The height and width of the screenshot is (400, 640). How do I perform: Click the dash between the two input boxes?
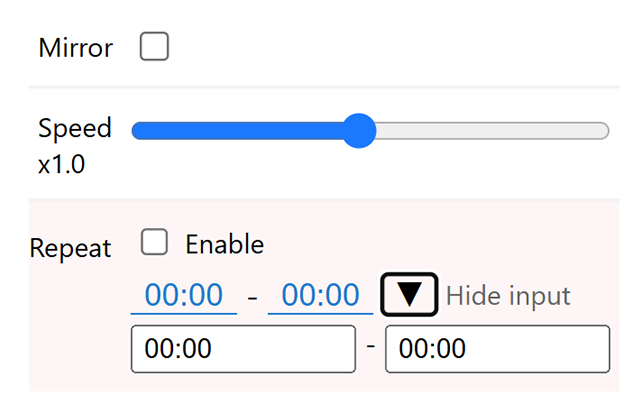point(370,346)
